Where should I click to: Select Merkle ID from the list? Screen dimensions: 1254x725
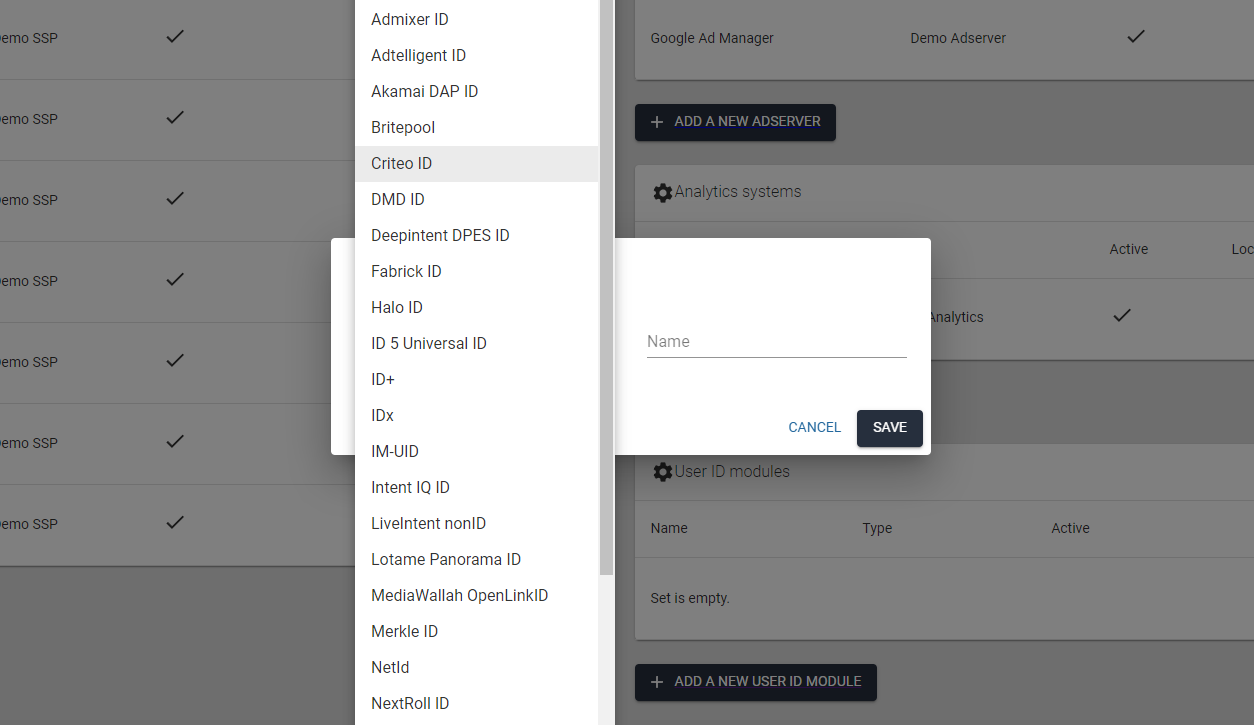coord(477,632)
